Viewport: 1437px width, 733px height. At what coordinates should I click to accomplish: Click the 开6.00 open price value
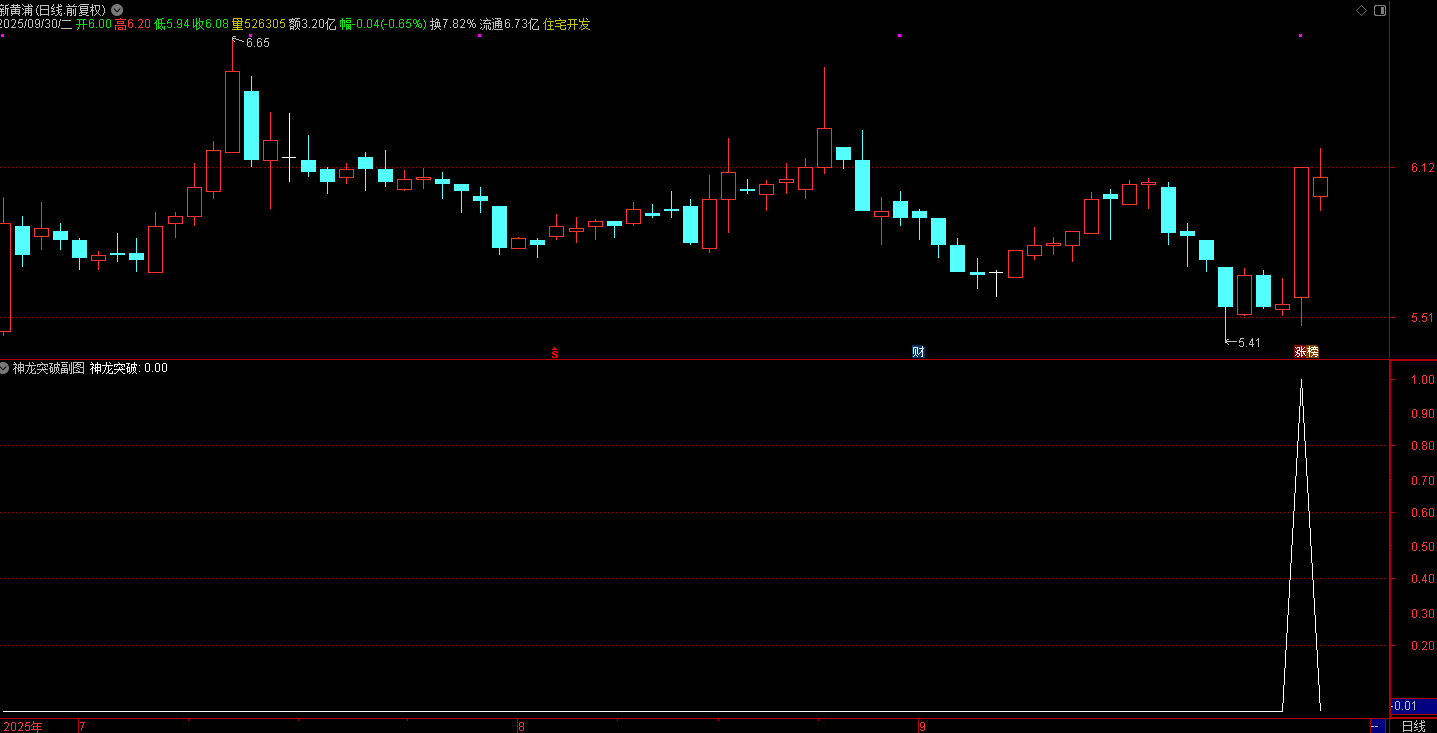94,24
